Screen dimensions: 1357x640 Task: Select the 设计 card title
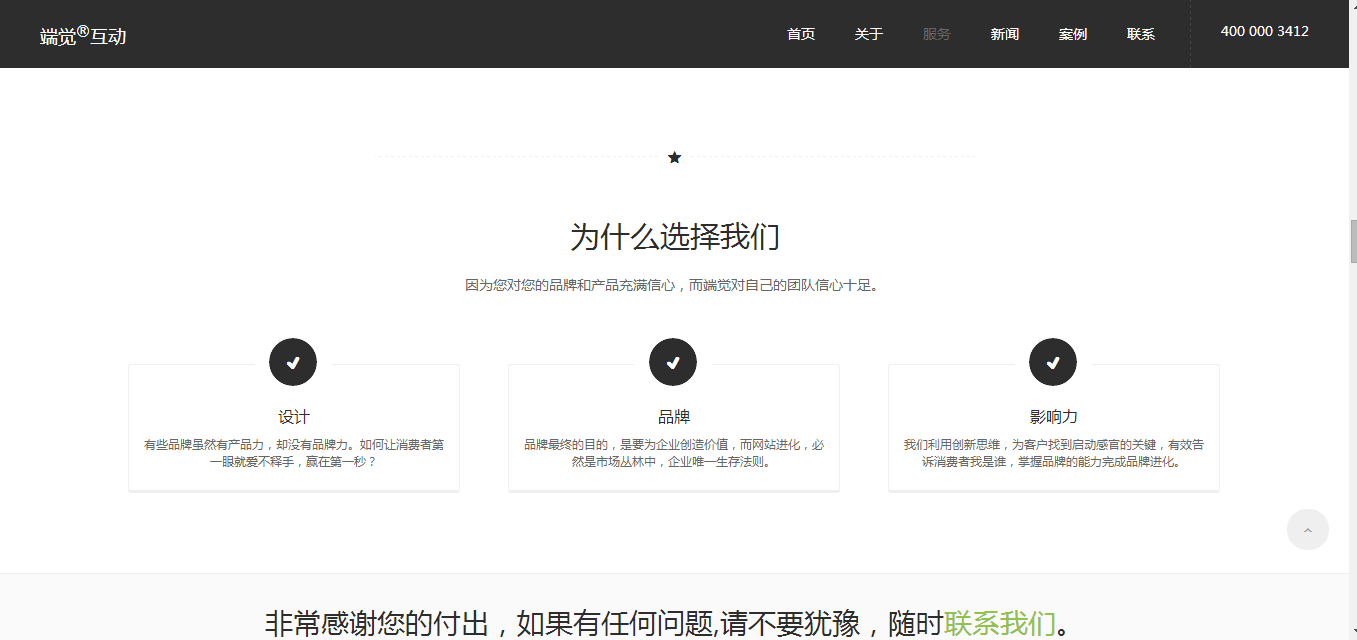[294, 417]
